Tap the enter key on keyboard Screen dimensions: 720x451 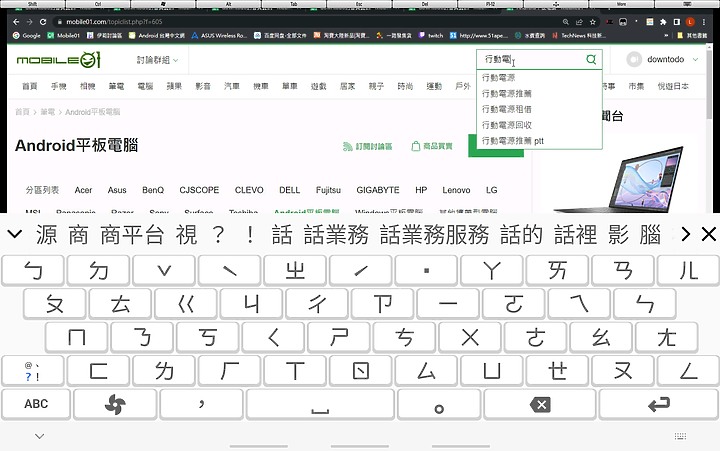[x=659, y=405]
